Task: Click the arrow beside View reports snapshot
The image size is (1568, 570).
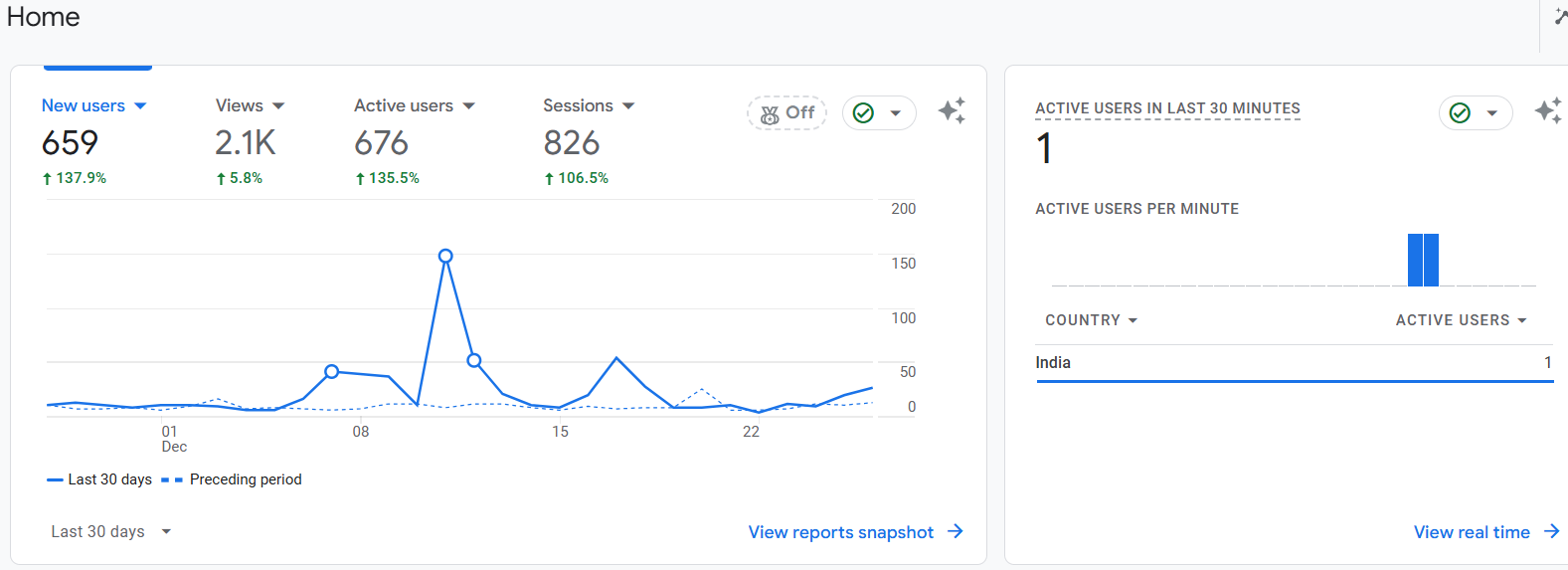Action: (x=956, y=531)
